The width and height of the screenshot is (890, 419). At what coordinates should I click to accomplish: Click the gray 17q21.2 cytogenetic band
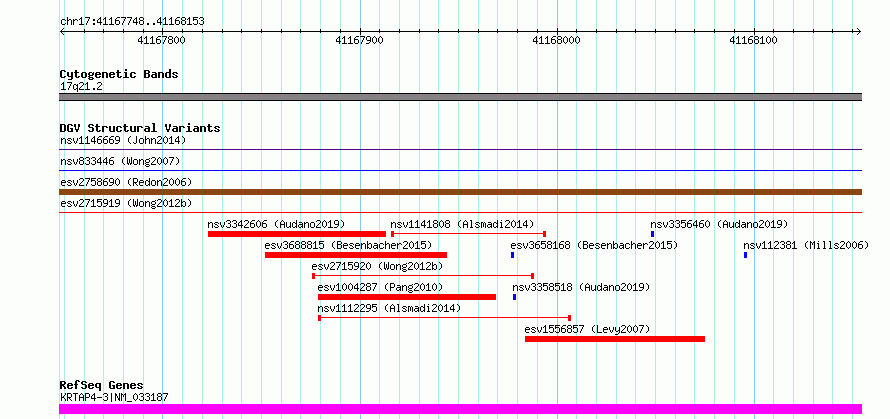pos(461,97)
